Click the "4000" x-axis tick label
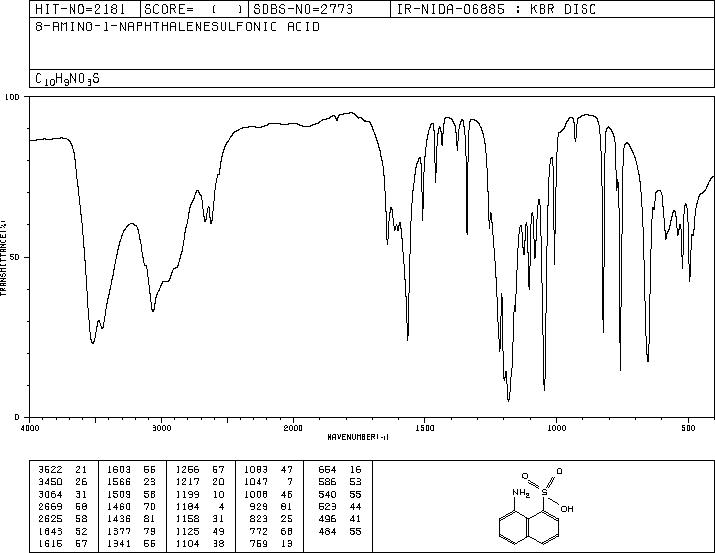The width and height of the screenshot is (715, 553). click(30, 428)
